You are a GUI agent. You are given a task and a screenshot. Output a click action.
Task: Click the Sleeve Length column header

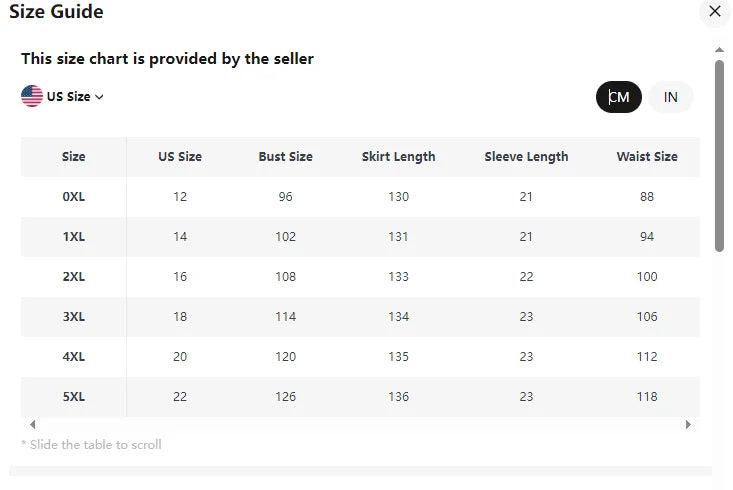pos(526,157)
